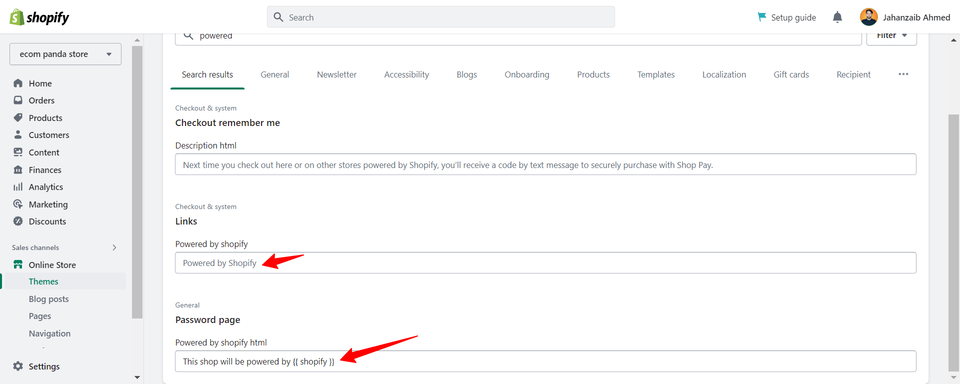
Task: Click the Online Store shop icon
Action: [x=18, y=265]
